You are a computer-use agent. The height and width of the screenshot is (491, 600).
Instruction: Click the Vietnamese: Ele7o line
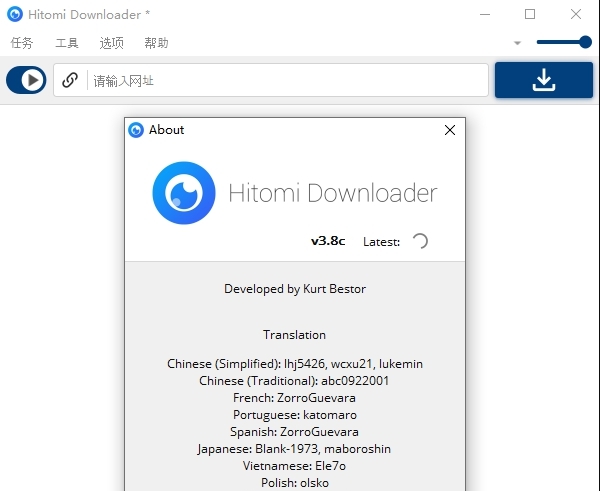[294, 466]
